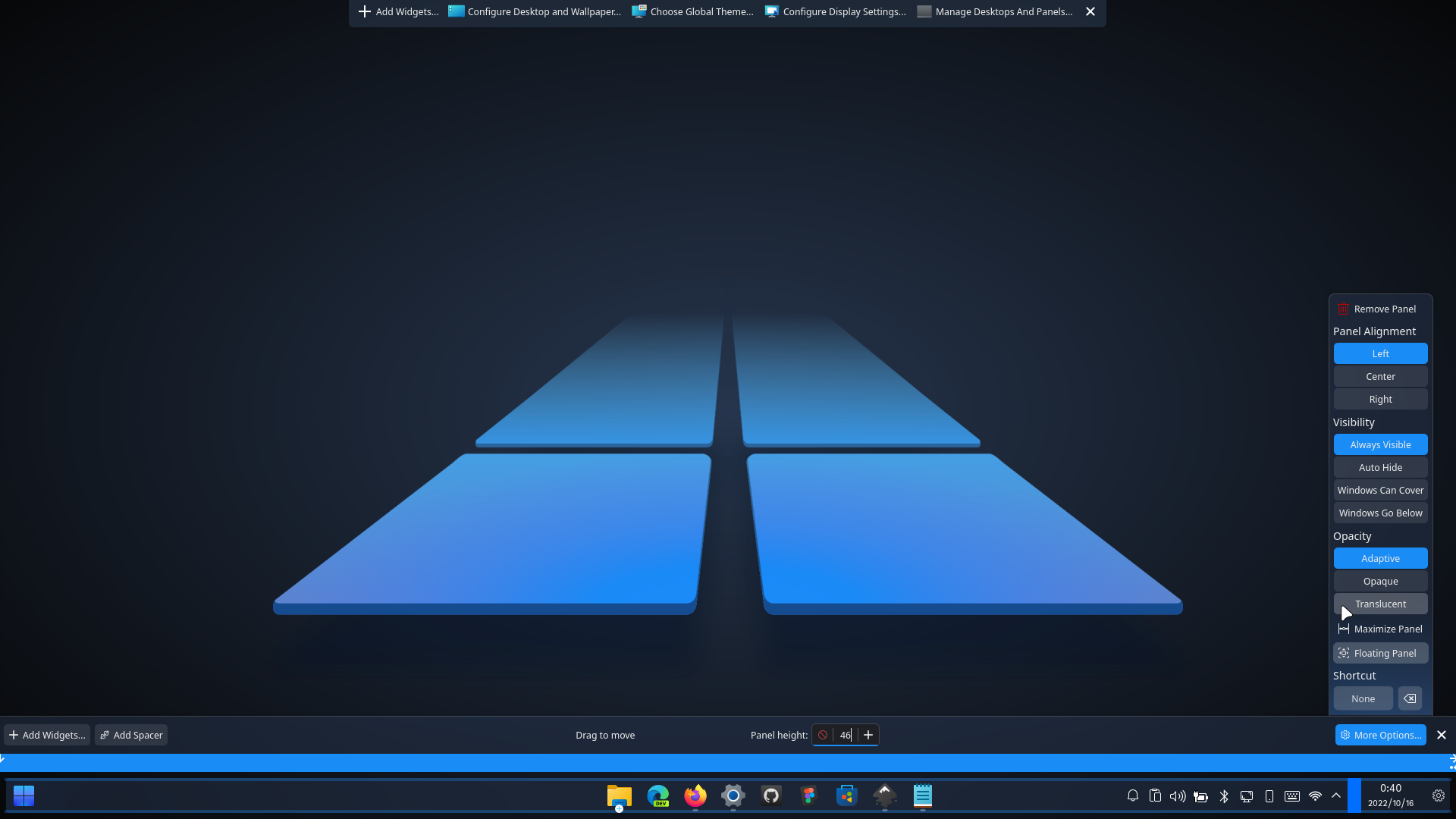This screenshot has height=819, width=1456.
Task: Click Add Spacer button
Action: tap(131, 735)
